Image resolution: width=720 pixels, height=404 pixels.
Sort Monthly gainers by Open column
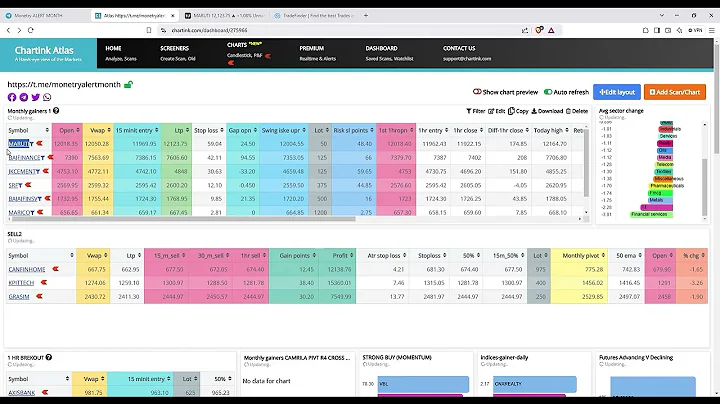[67, 130]
